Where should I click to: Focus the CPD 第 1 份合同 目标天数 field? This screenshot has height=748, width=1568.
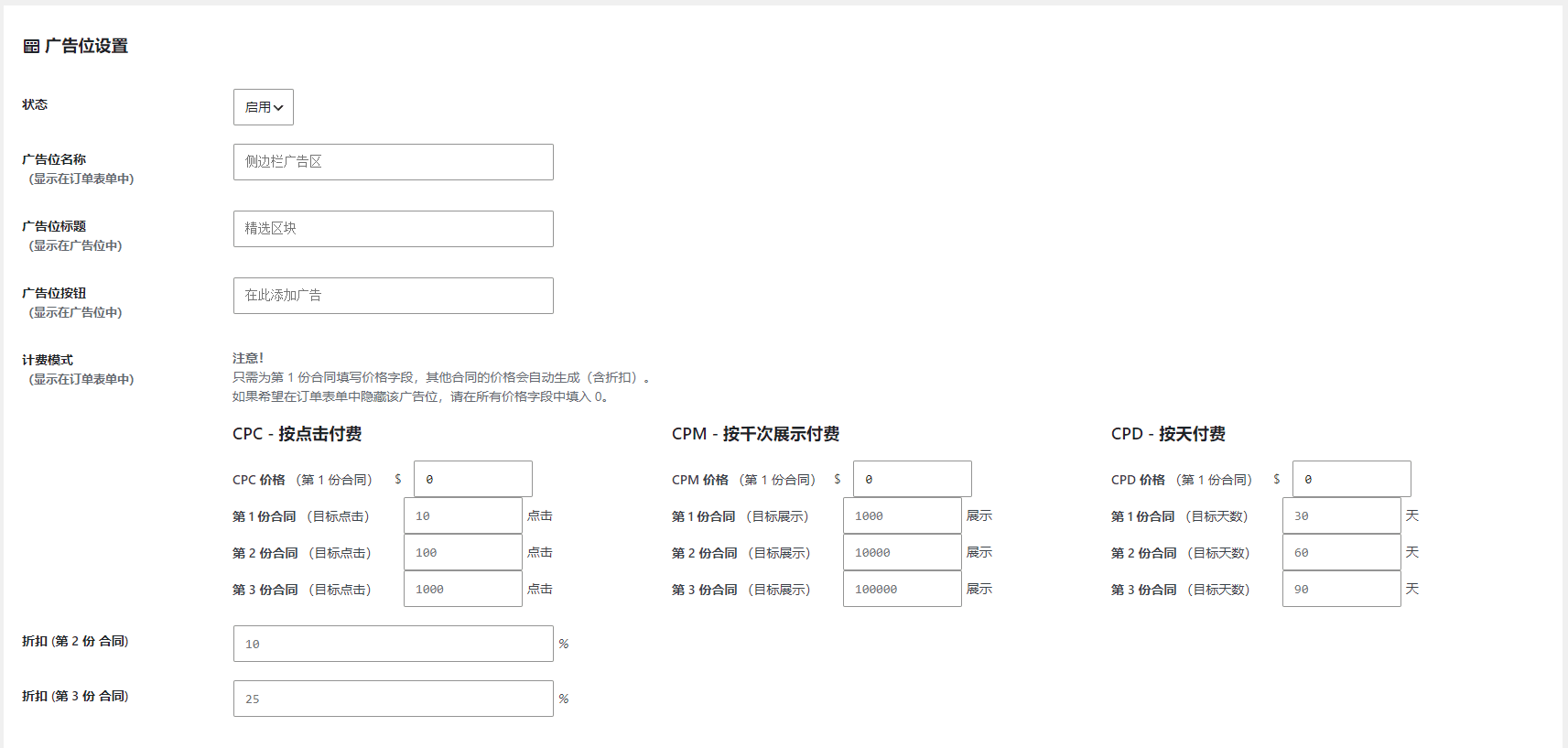pos(1342,515)
